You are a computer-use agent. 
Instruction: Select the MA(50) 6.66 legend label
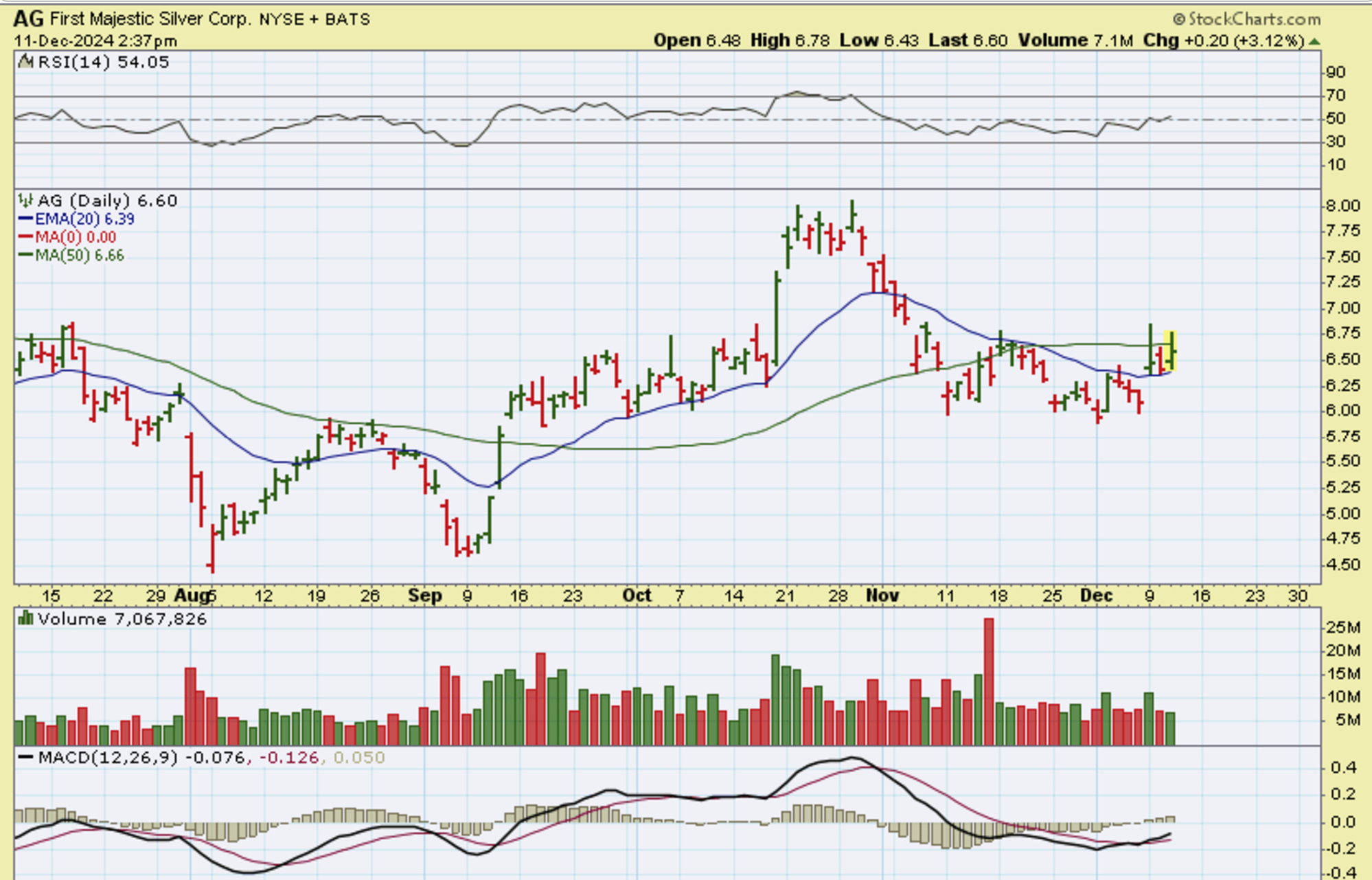click(80, 256)
